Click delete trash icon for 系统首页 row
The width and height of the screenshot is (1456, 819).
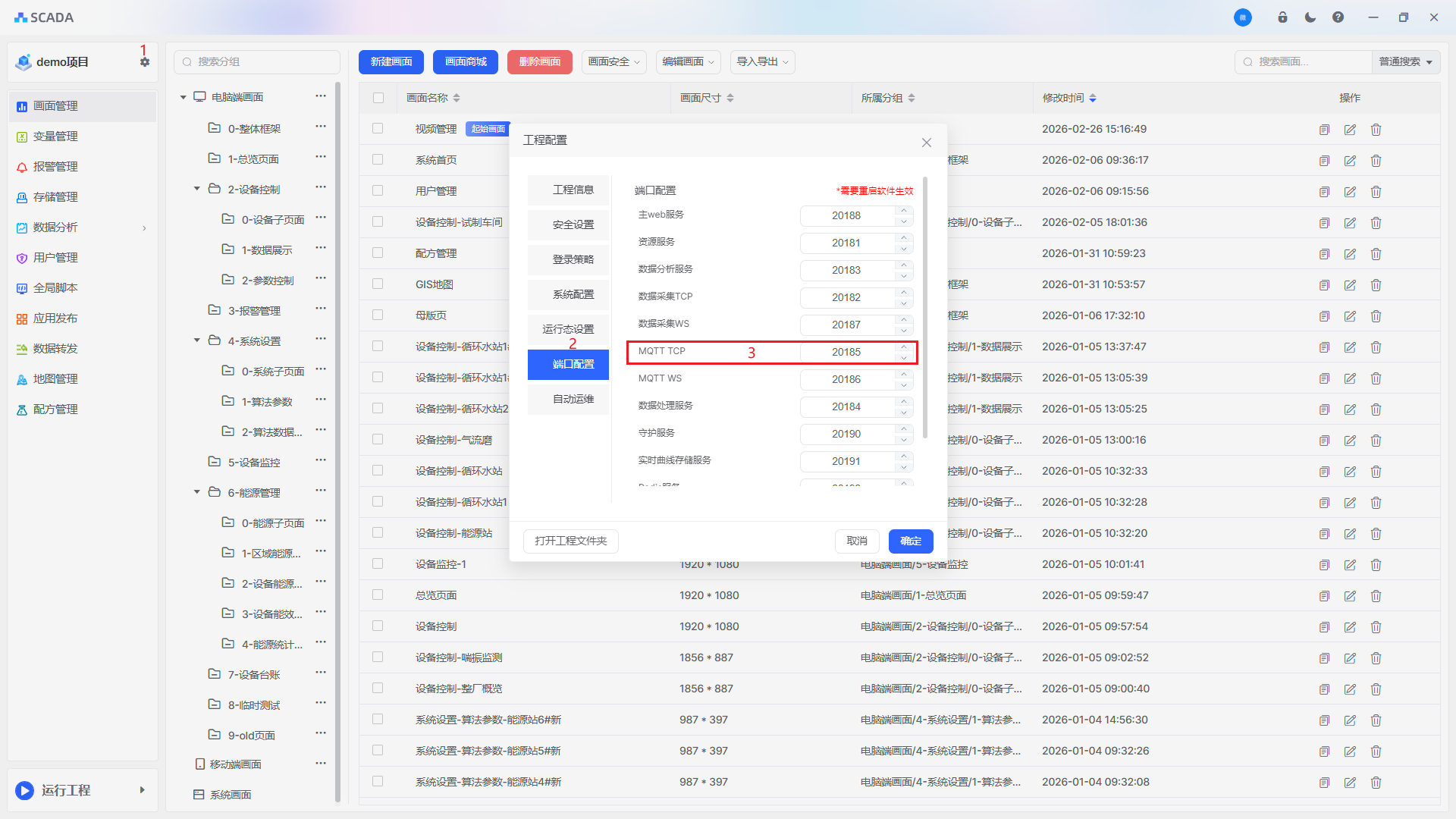1376,161
